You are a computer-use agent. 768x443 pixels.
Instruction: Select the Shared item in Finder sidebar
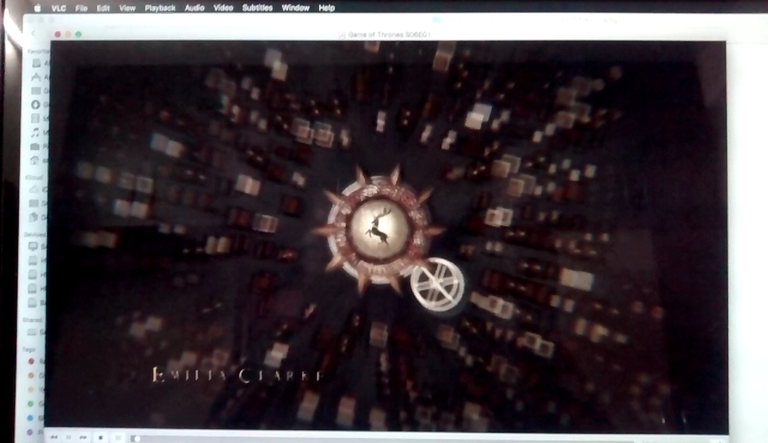[x=32, y=332]
